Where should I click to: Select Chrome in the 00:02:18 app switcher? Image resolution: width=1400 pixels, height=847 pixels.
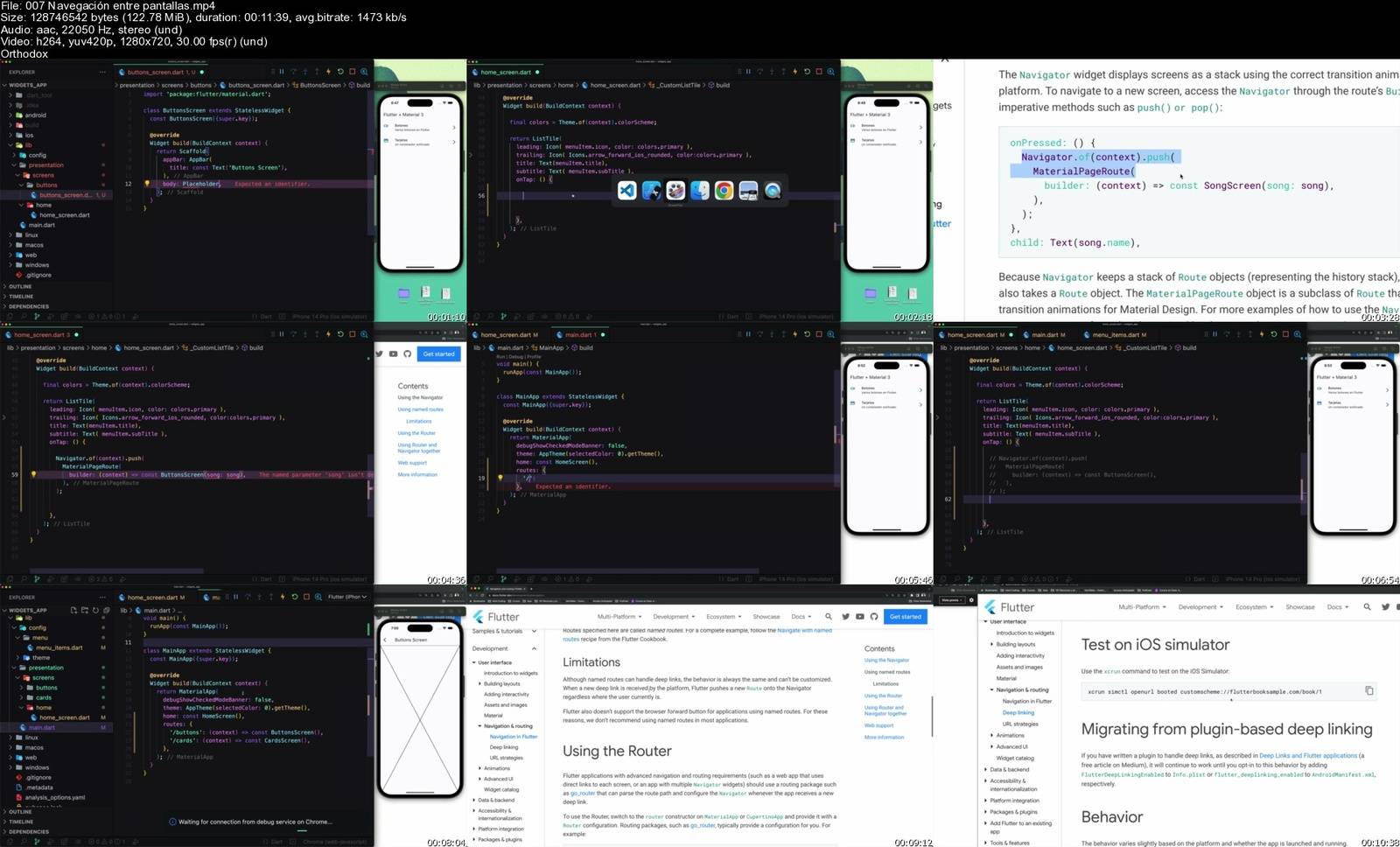(x=724, y=191)
